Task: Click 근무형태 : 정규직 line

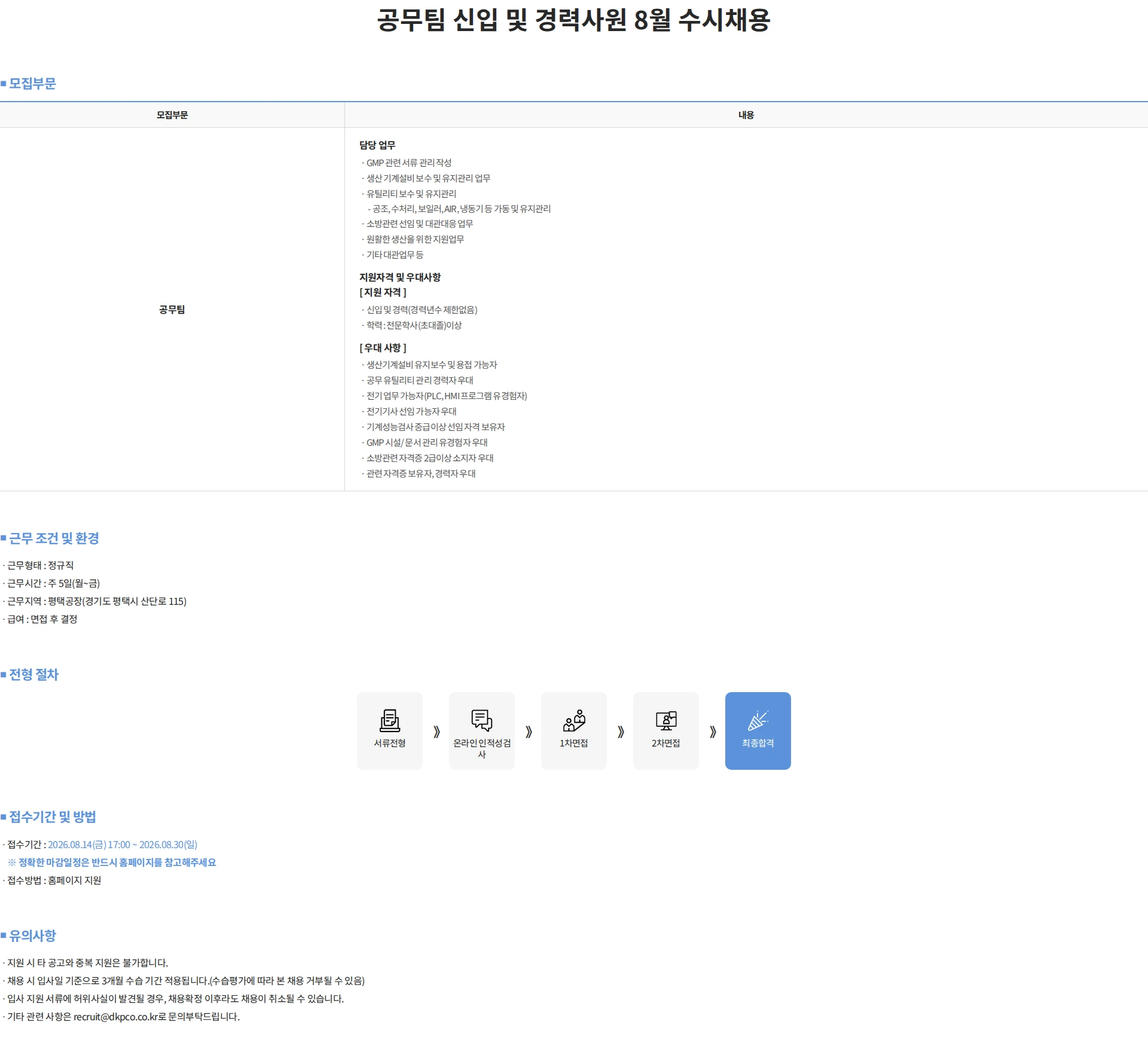Action: tap(39, 565)
